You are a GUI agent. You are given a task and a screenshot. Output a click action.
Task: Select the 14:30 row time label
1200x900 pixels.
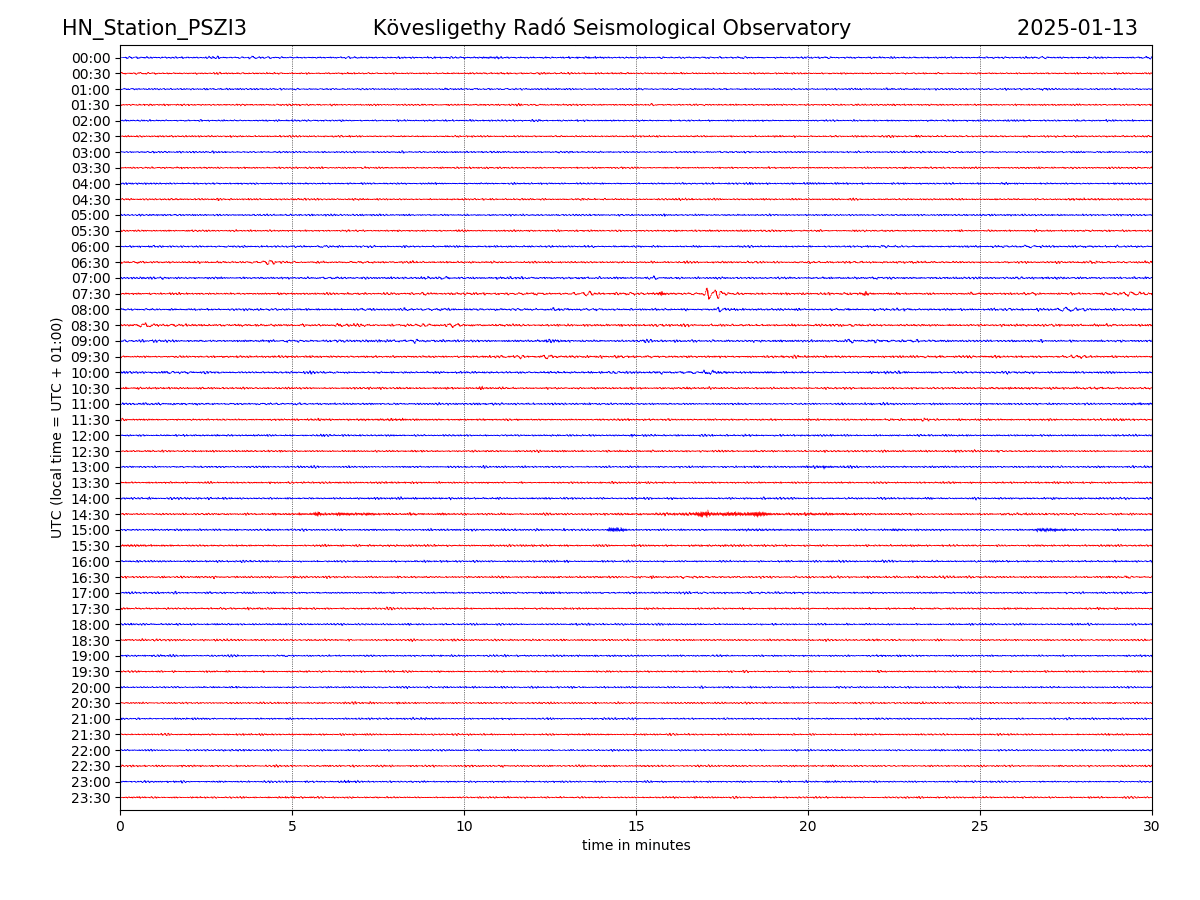(91, 515)
